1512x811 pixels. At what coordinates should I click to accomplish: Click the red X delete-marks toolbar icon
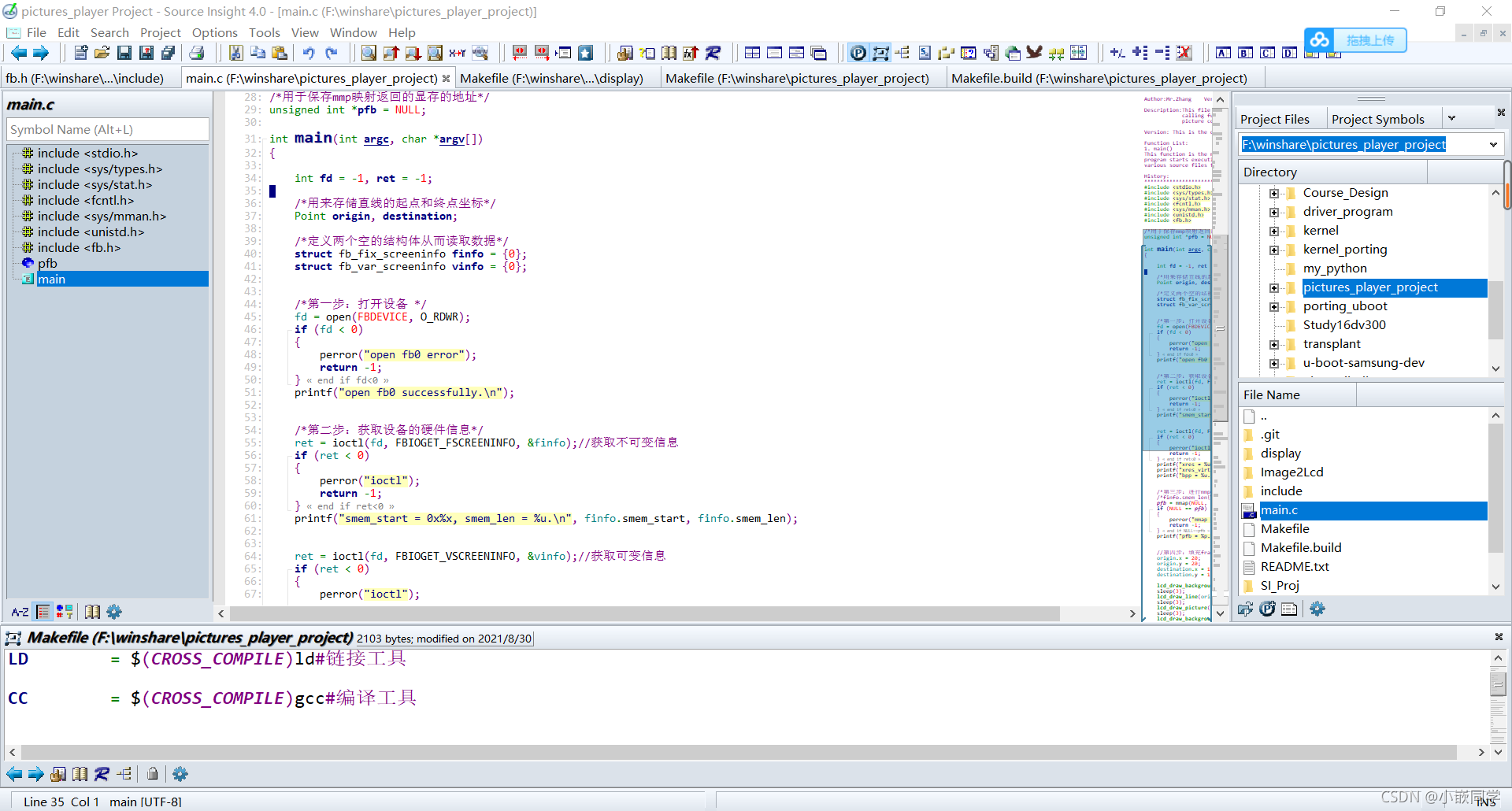coord(1184,53)
